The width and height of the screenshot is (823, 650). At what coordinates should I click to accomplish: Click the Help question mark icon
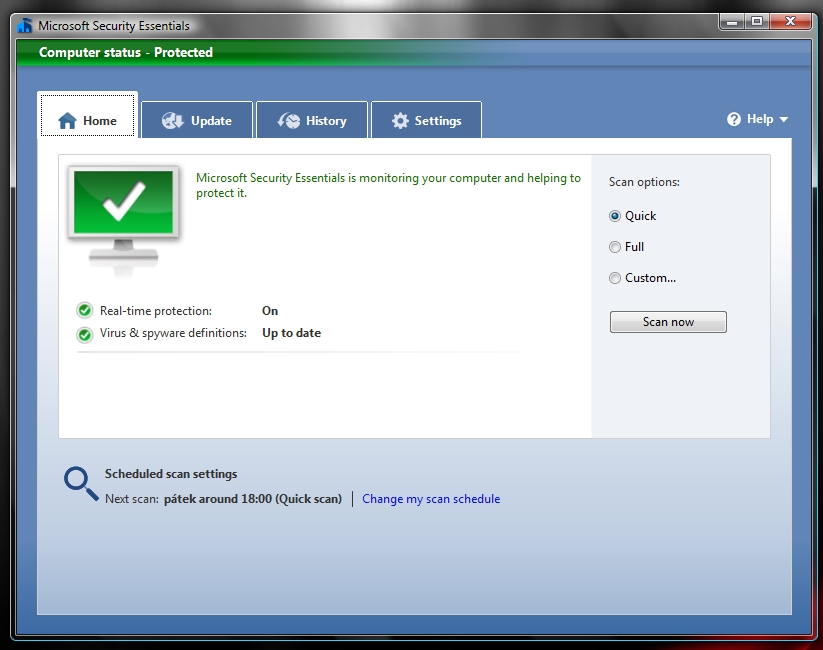click(733, 119)
